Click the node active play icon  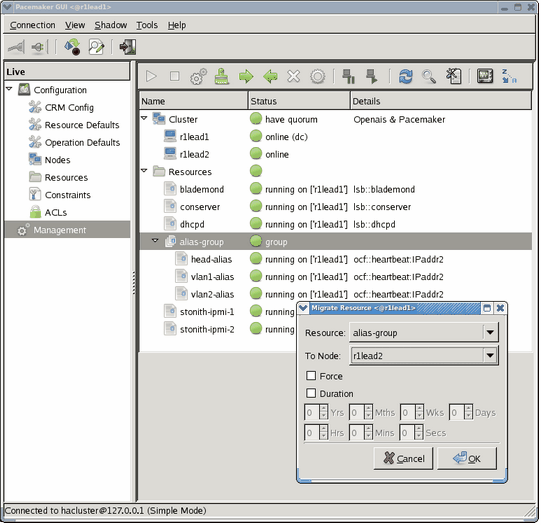coord(372,76)
